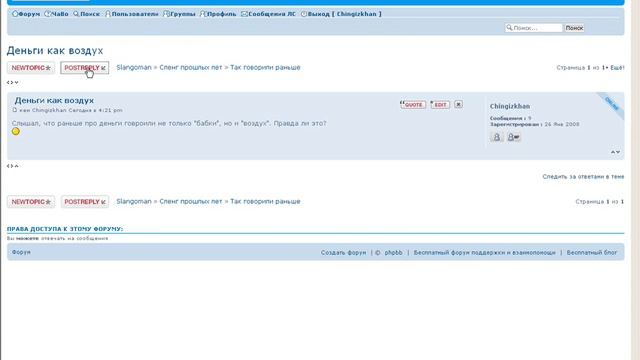The width and height of the screenshot is (640, 360).
Task: Open the footer Форум link
Action: (x=21, y=252)
